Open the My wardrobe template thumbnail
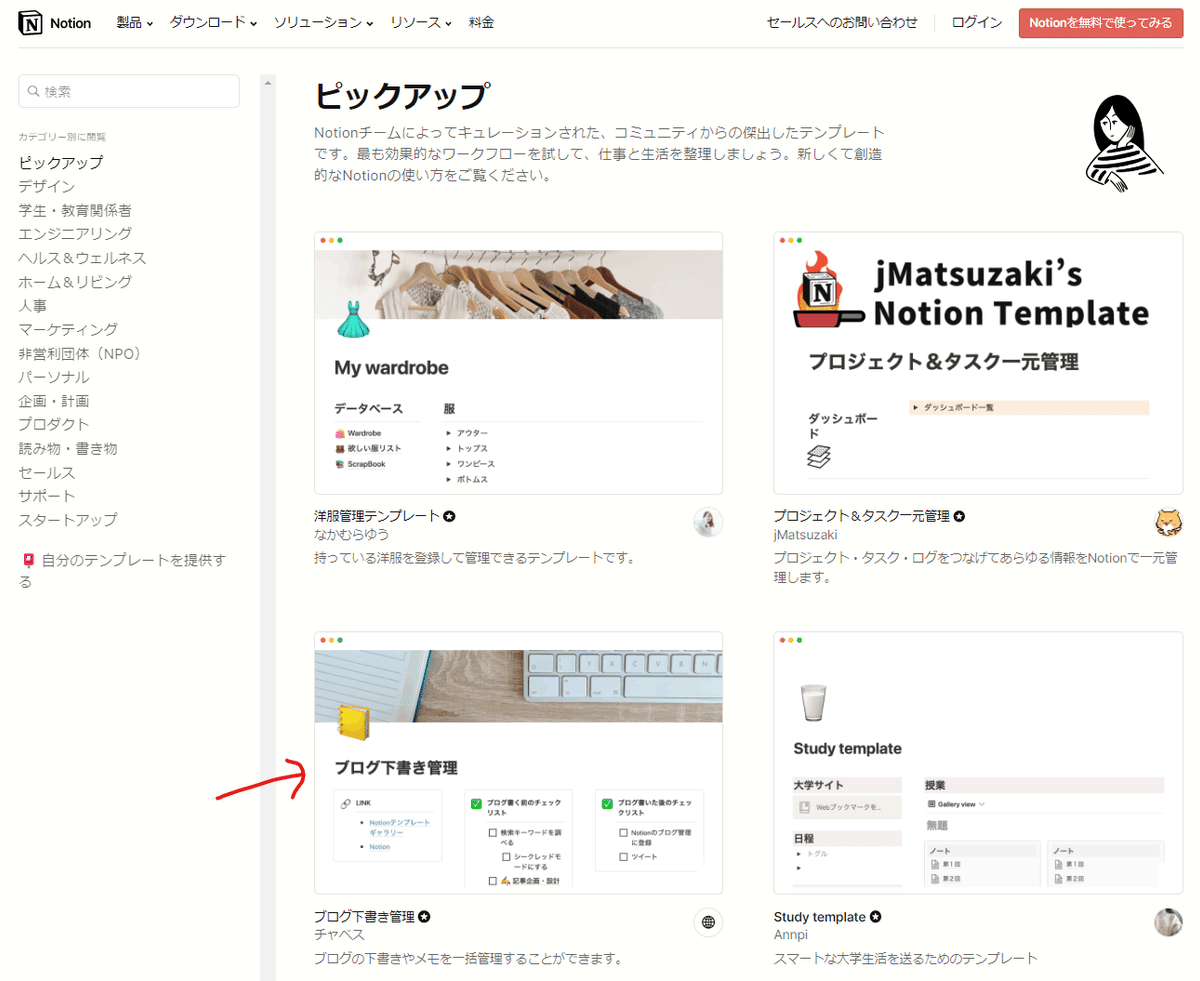Image resolution: width=1200 pixels, height=981 pixels. 518,363
